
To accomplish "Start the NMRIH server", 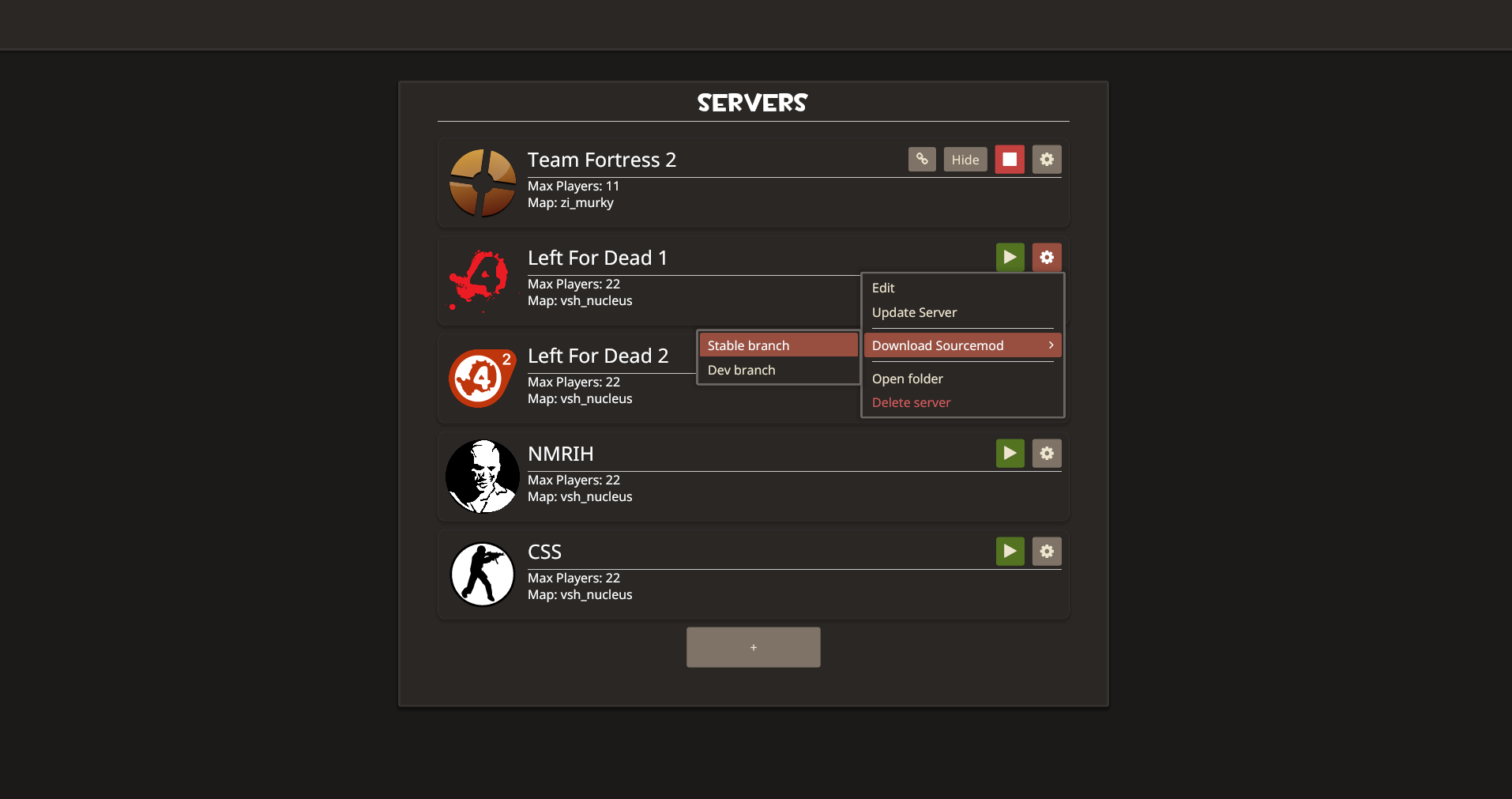I will [x=1010, y=454].
